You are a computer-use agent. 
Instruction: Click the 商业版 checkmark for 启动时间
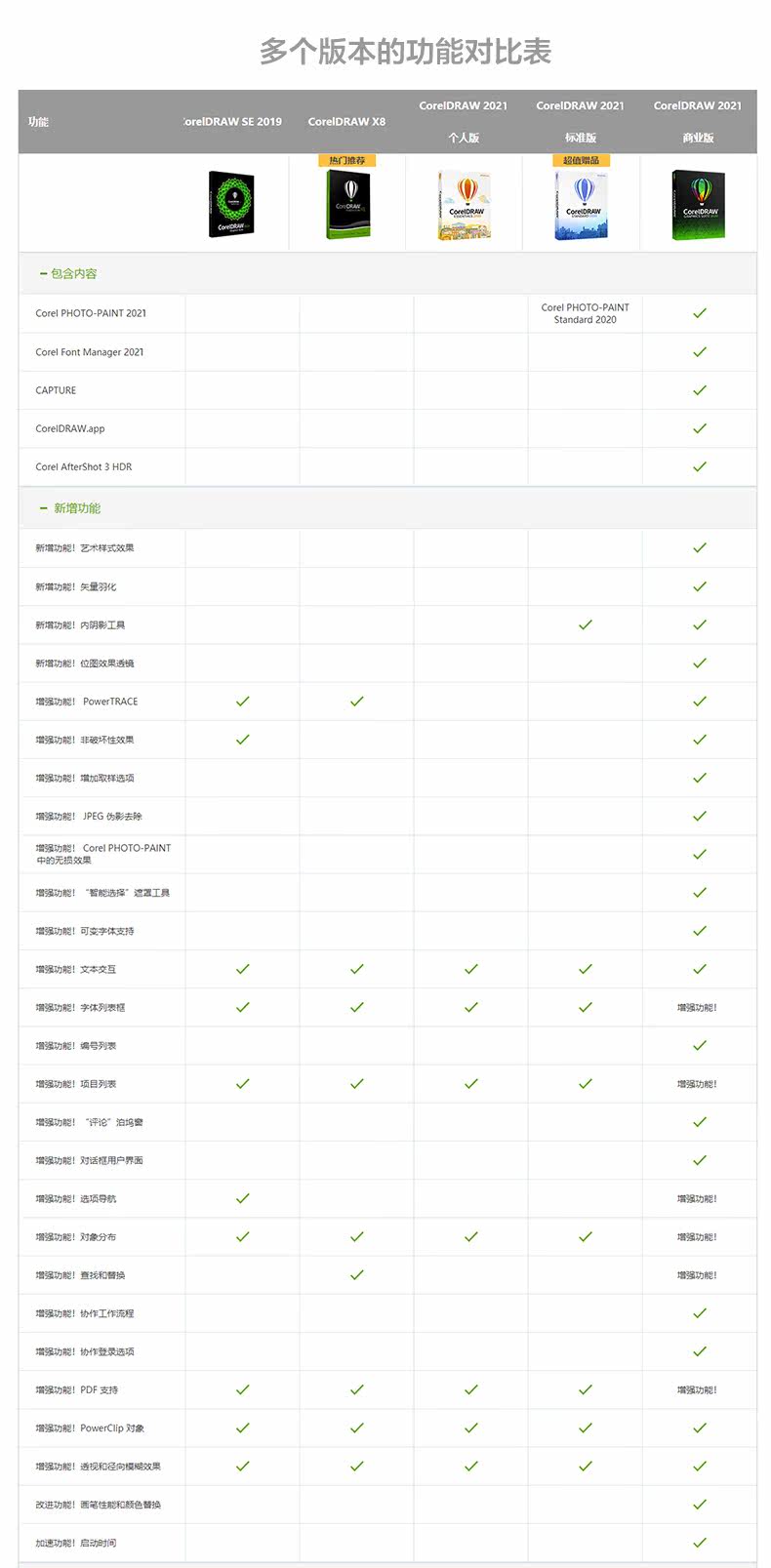coord(700,1543)
